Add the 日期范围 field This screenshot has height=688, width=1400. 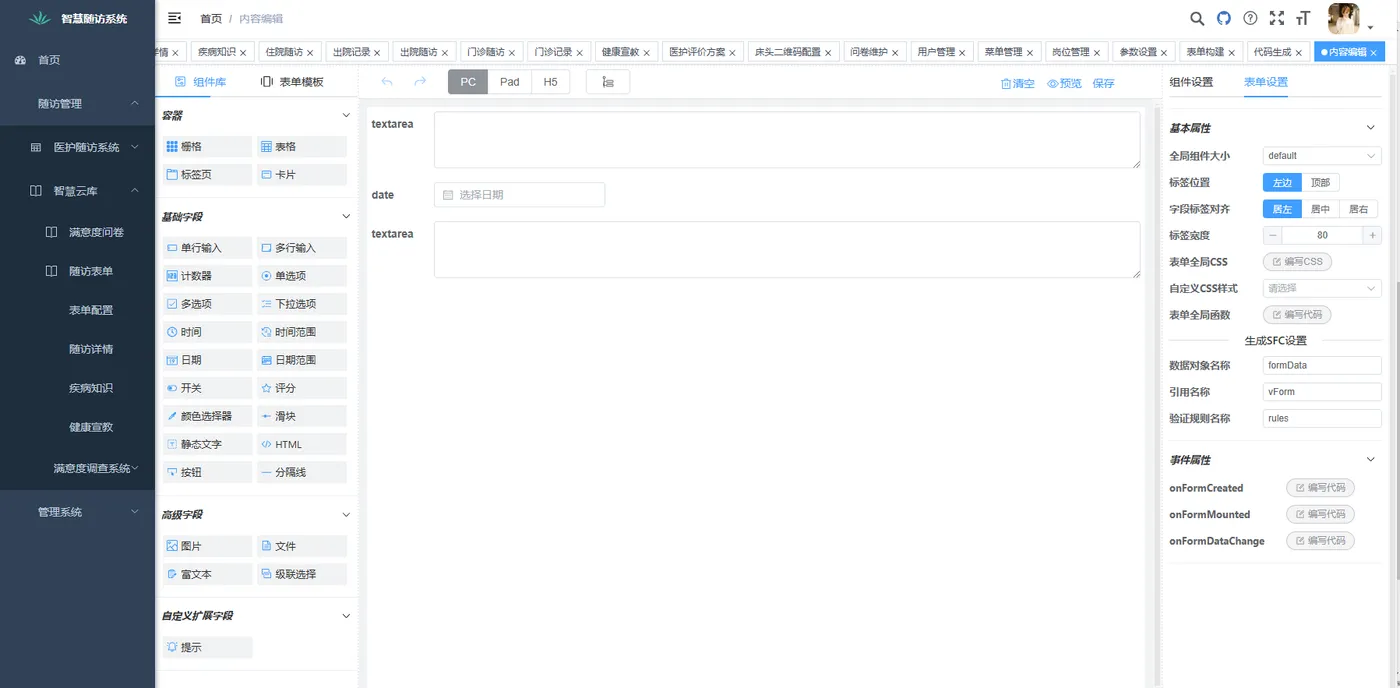coord(302,360)
